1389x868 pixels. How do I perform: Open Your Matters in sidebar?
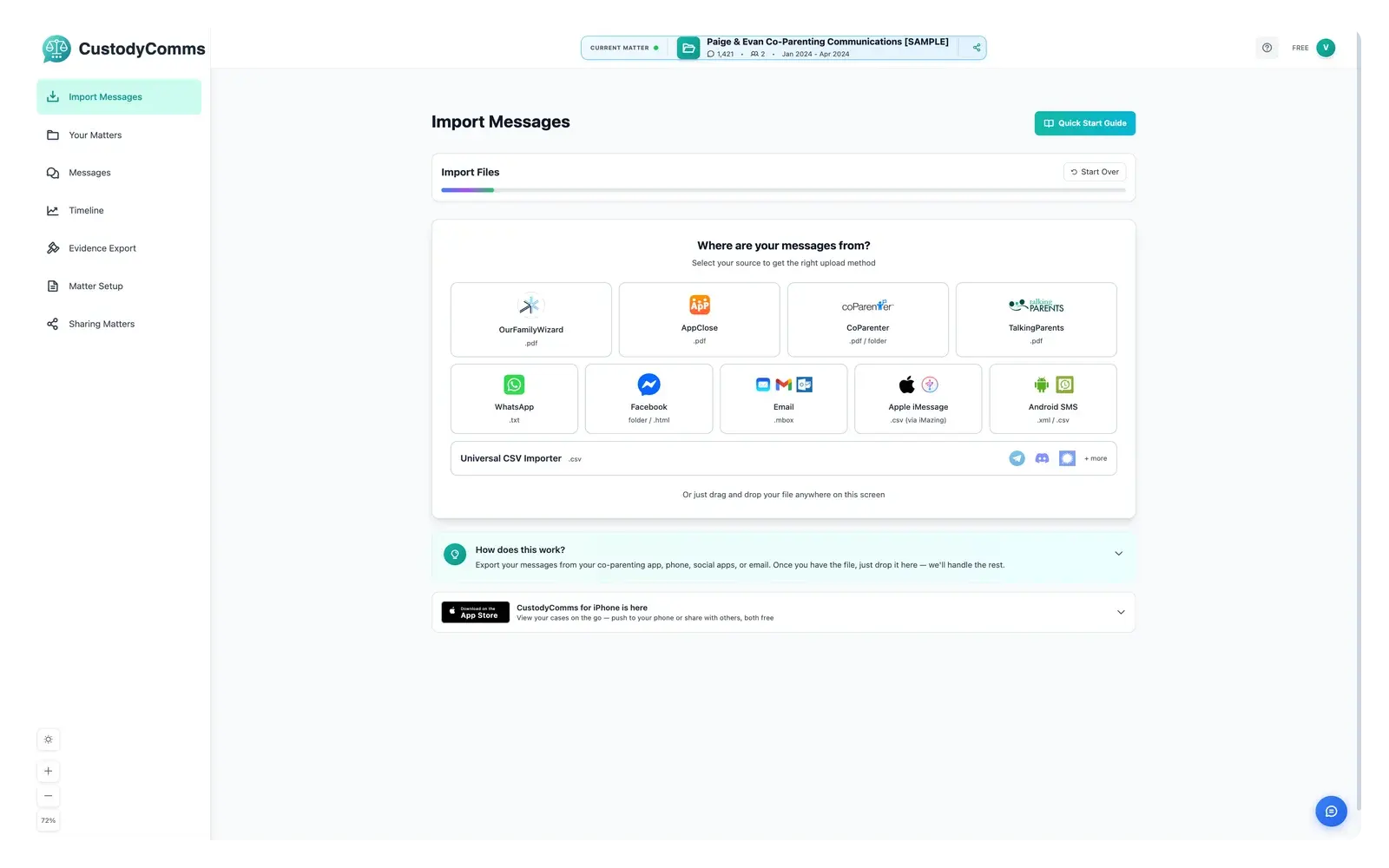pos(119,135)
